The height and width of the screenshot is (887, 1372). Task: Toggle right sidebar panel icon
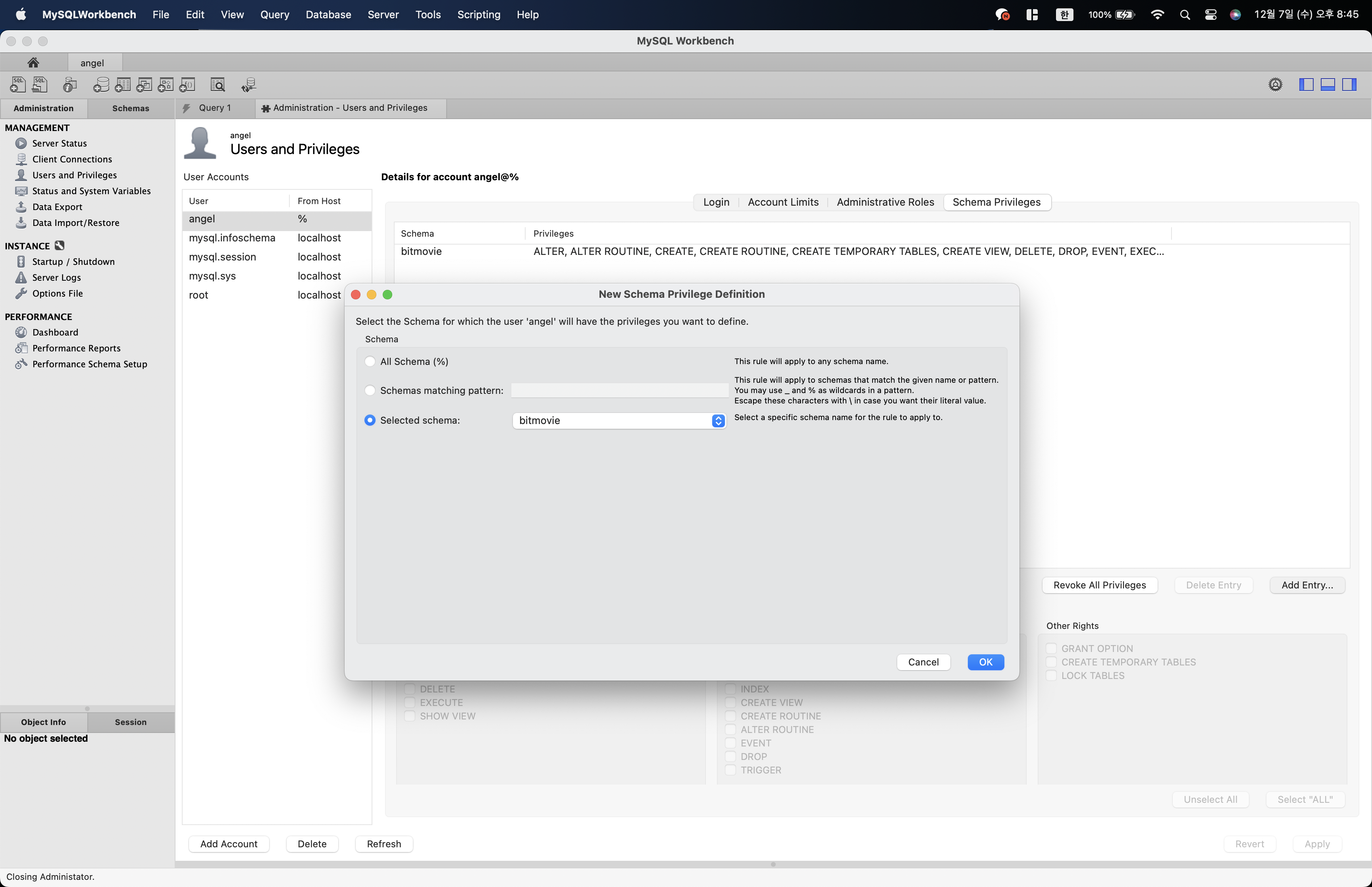point(1349,85)
